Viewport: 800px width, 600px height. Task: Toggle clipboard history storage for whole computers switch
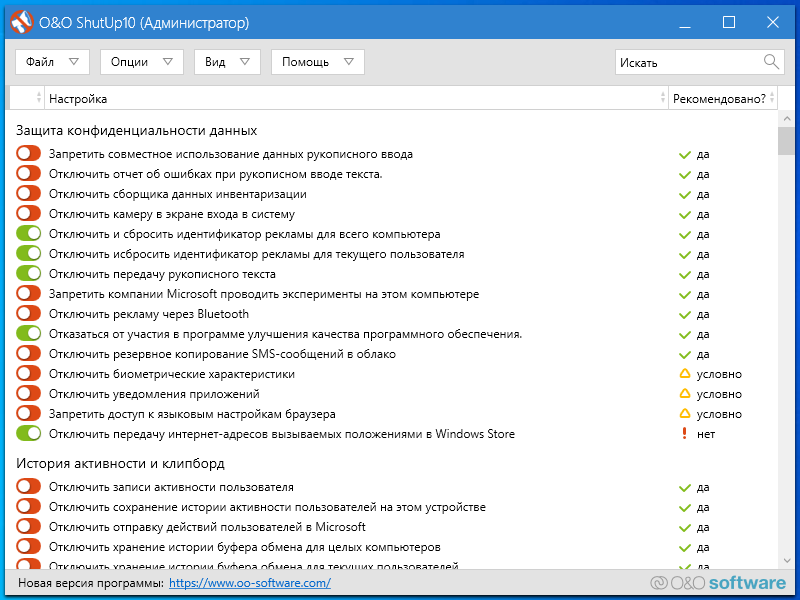pos(29,546)
